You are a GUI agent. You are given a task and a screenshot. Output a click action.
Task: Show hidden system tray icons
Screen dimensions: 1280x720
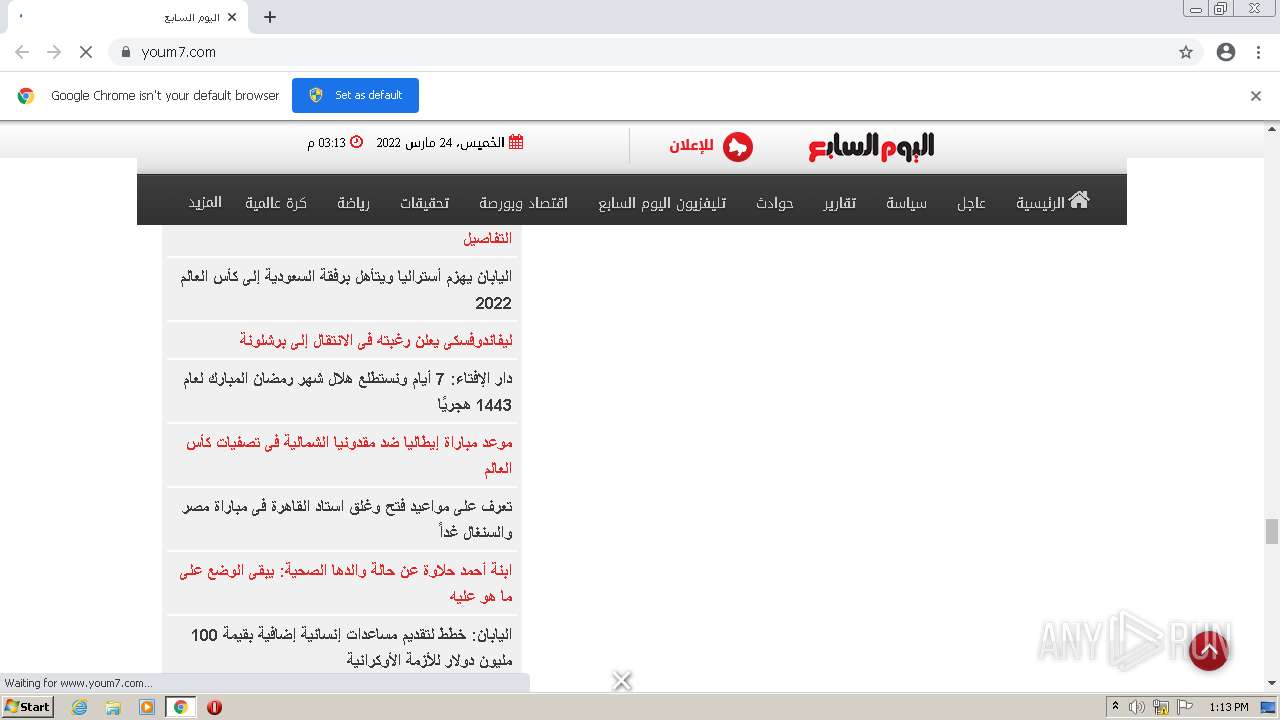1115,707
